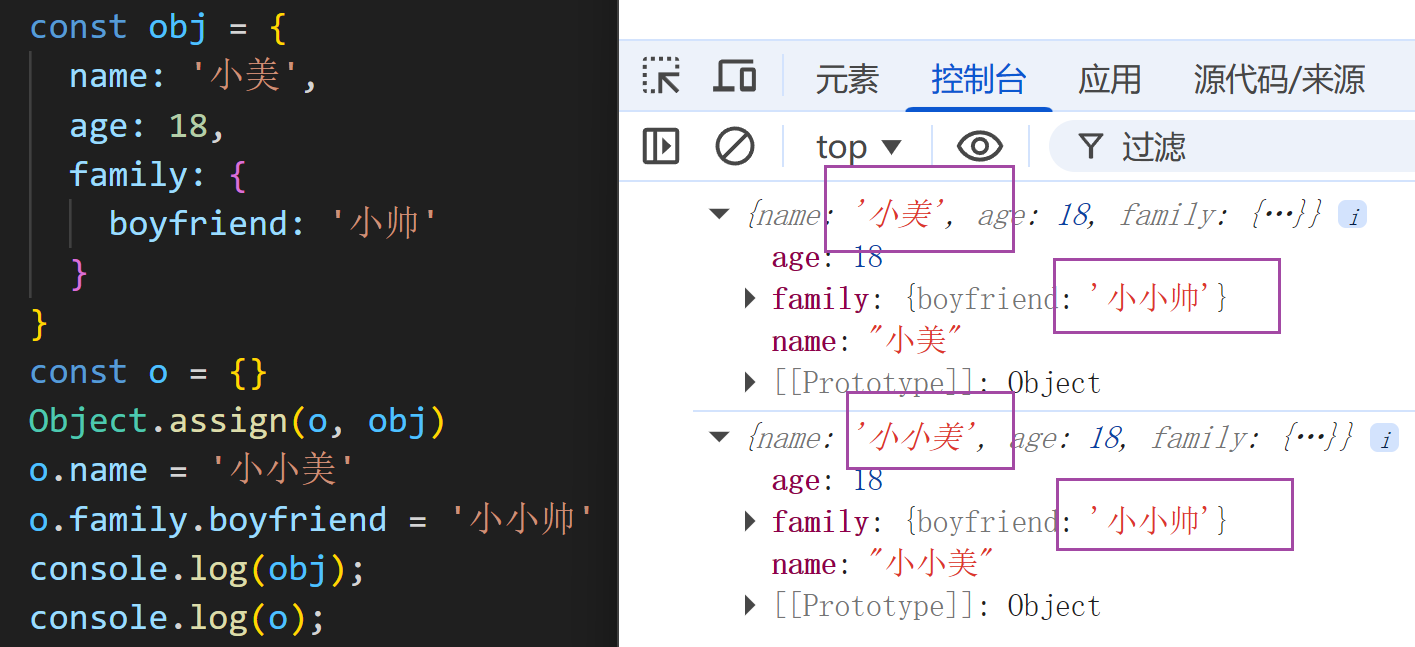1415x647 pixels.
Task: Collapse the first logged object with name '小美'
Action: pyautogui.click(x=719, y=214)
